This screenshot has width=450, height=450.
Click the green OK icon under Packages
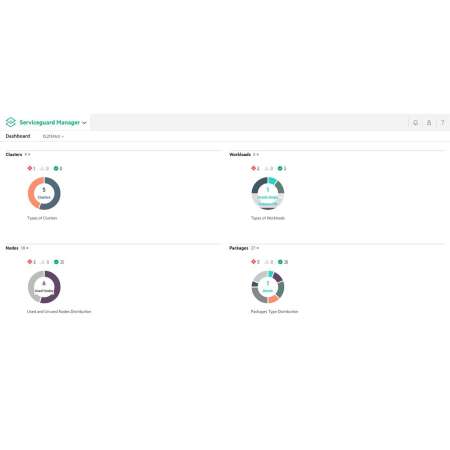pyautogui.click(x=280, y=262)
